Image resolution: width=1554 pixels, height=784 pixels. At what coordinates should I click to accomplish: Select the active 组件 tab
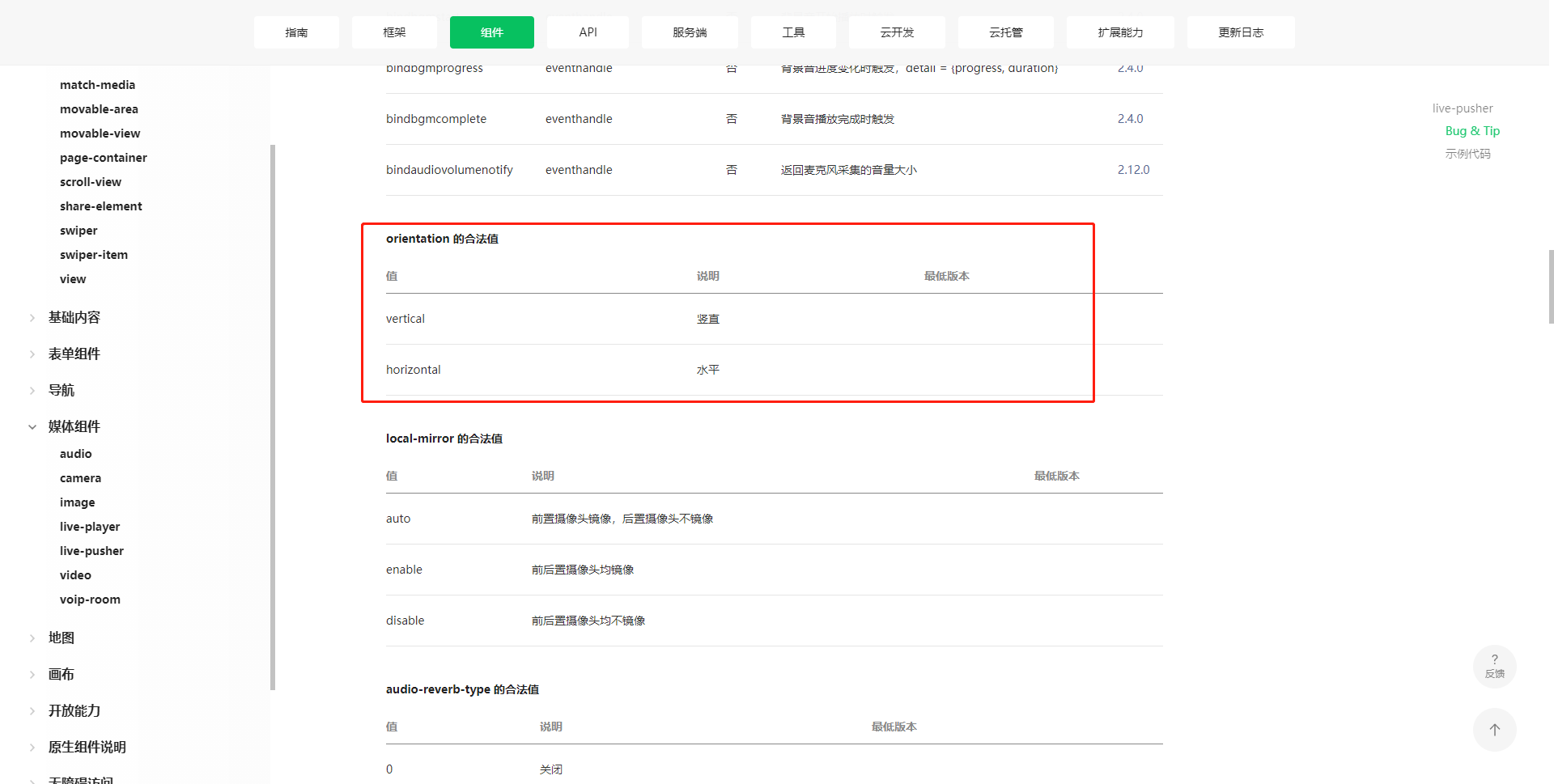[492, 32]
